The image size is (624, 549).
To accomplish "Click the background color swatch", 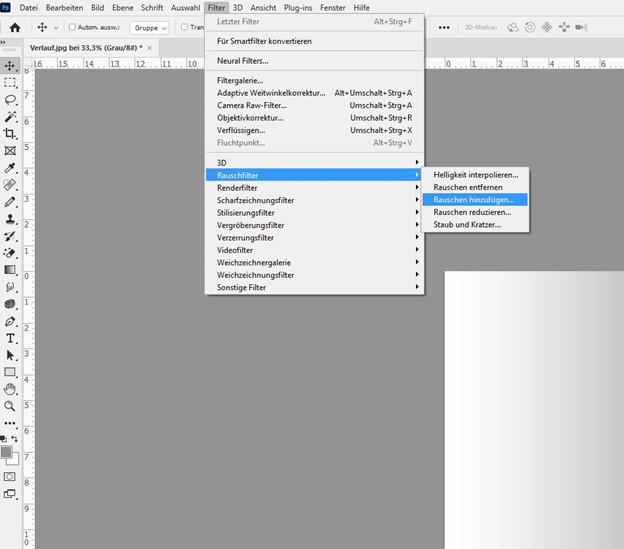I will coord(14,460).
